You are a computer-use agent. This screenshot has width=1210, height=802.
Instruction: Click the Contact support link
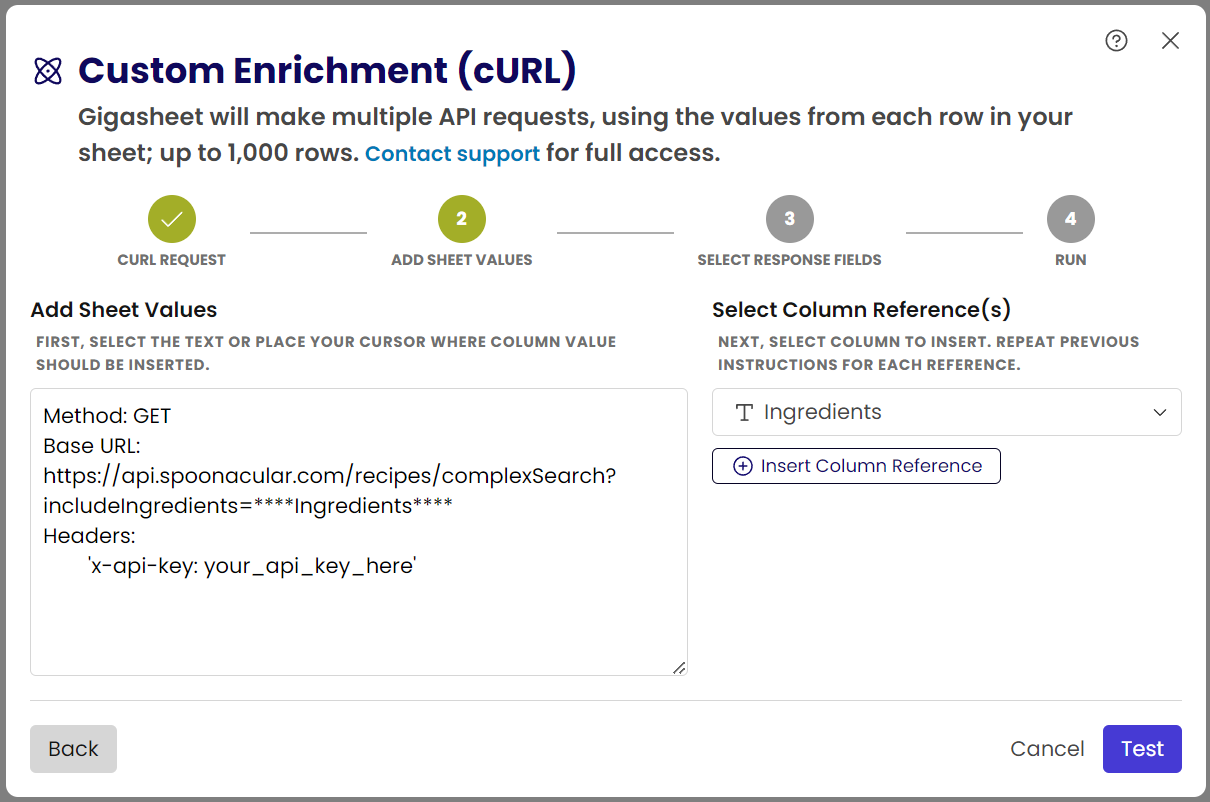452,153
